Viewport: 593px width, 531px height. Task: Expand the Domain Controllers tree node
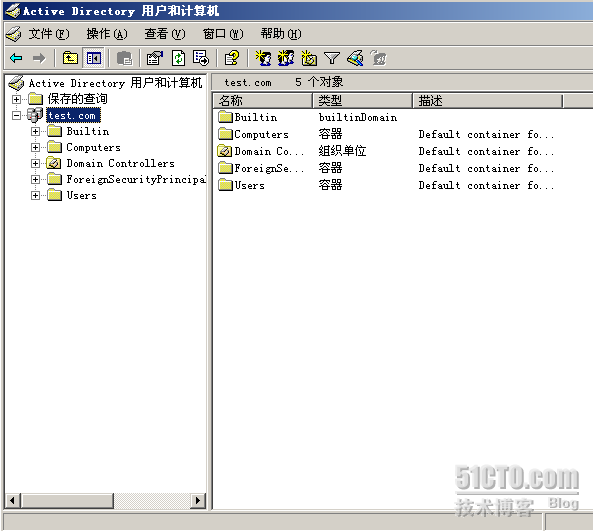click(x=36, y=163)
